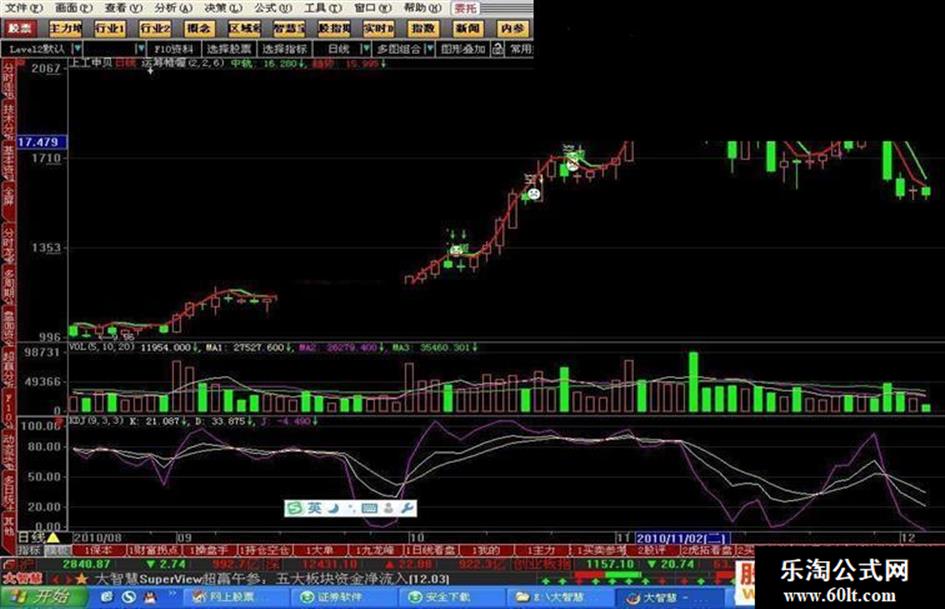The width and height of the screenshot is (945, 609).
Task: Select the 1买卖参考 indicator tab
Action: click(599, 550)
